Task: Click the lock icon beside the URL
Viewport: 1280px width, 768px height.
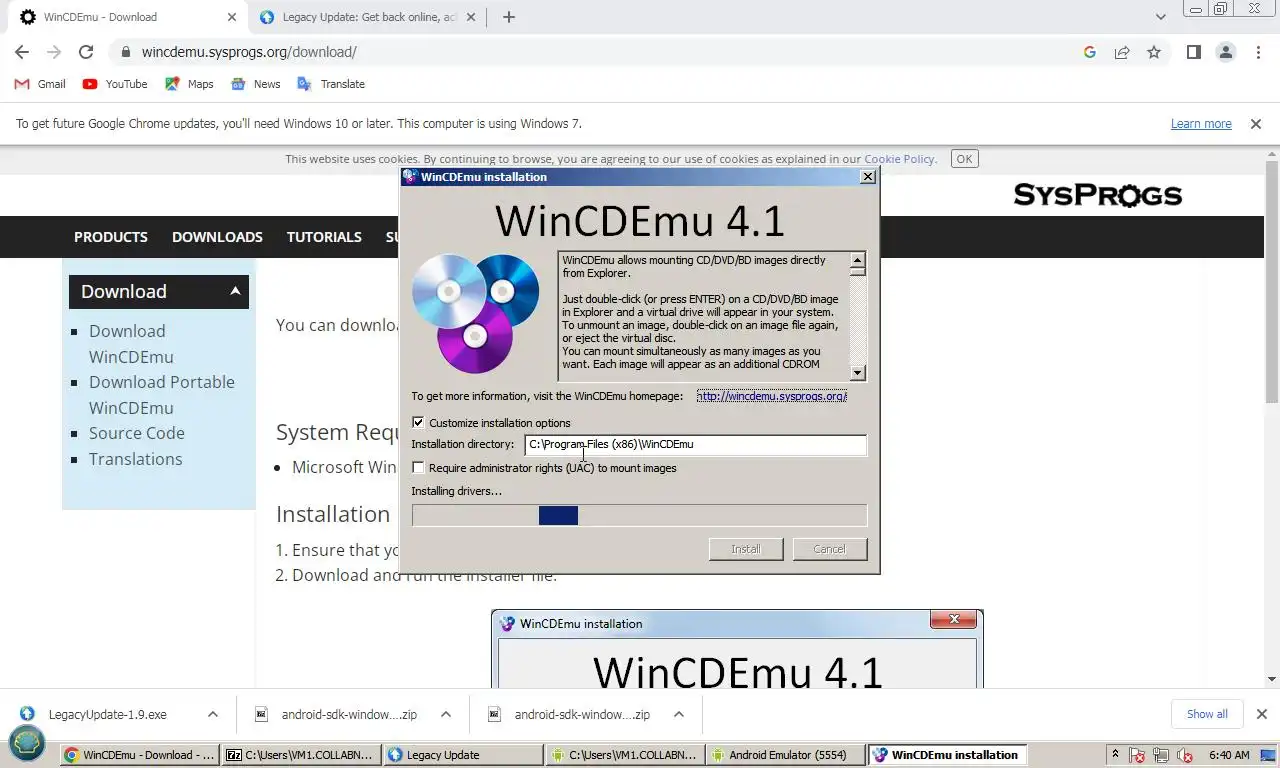Action: tap(125, 52)
